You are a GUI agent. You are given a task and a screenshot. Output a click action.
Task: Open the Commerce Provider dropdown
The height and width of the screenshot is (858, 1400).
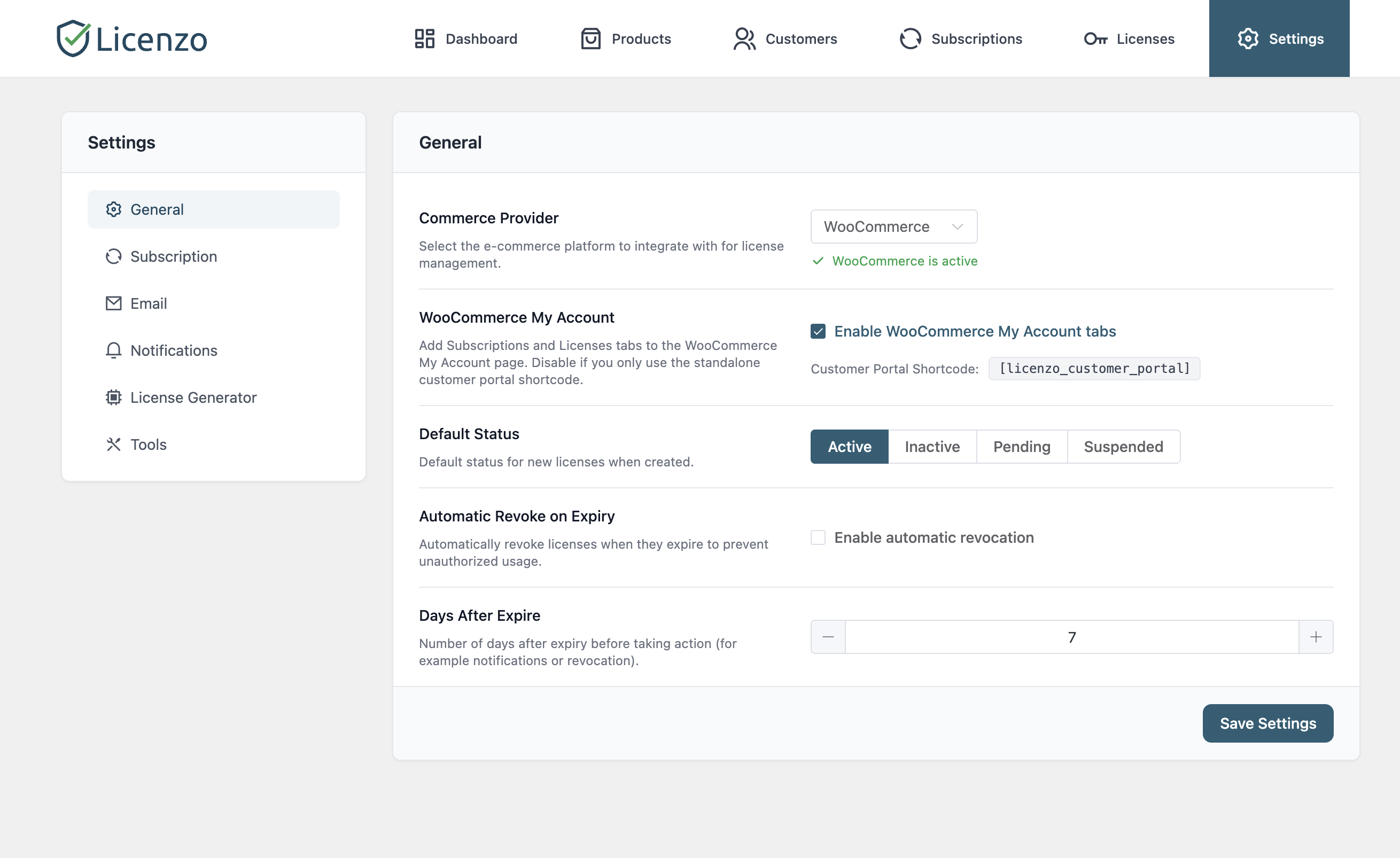tap(893, 226)
